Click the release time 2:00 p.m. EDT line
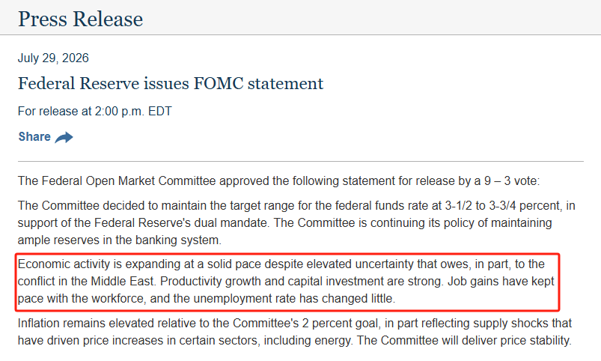The height and width of the screenshot is (361, 601). [95, 111]
